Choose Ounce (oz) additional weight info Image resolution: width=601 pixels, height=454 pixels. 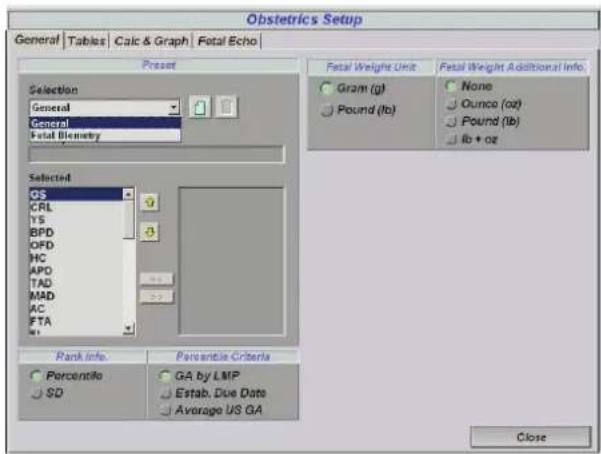point(452,104)
